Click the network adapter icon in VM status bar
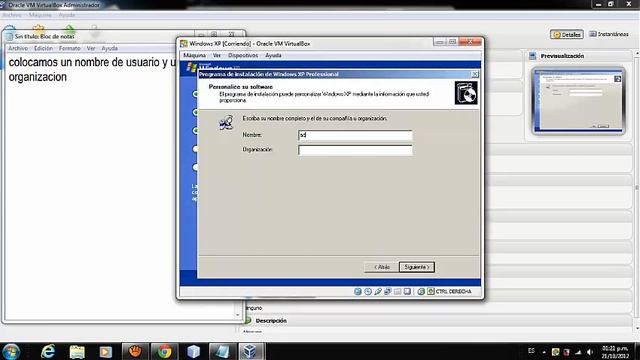The width and height of the screenshot is (640, 360). [x=387, y=291]
